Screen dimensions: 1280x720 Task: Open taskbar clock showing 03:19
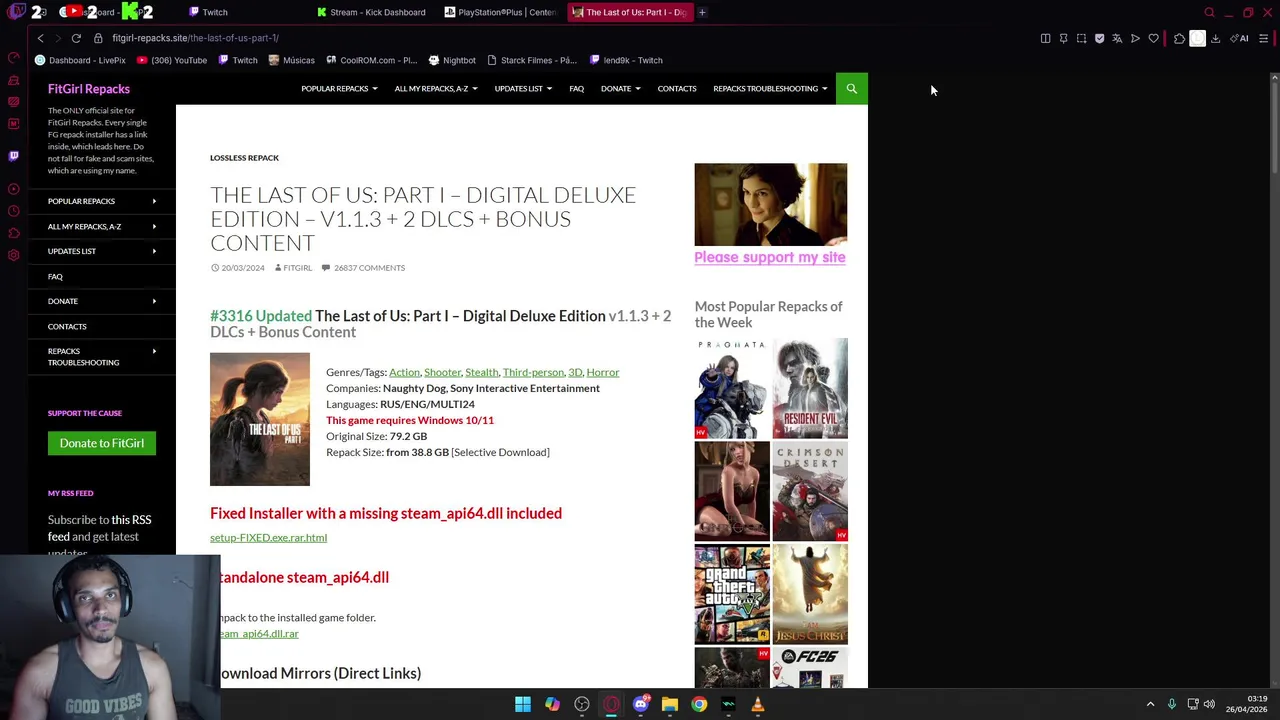1246,704
